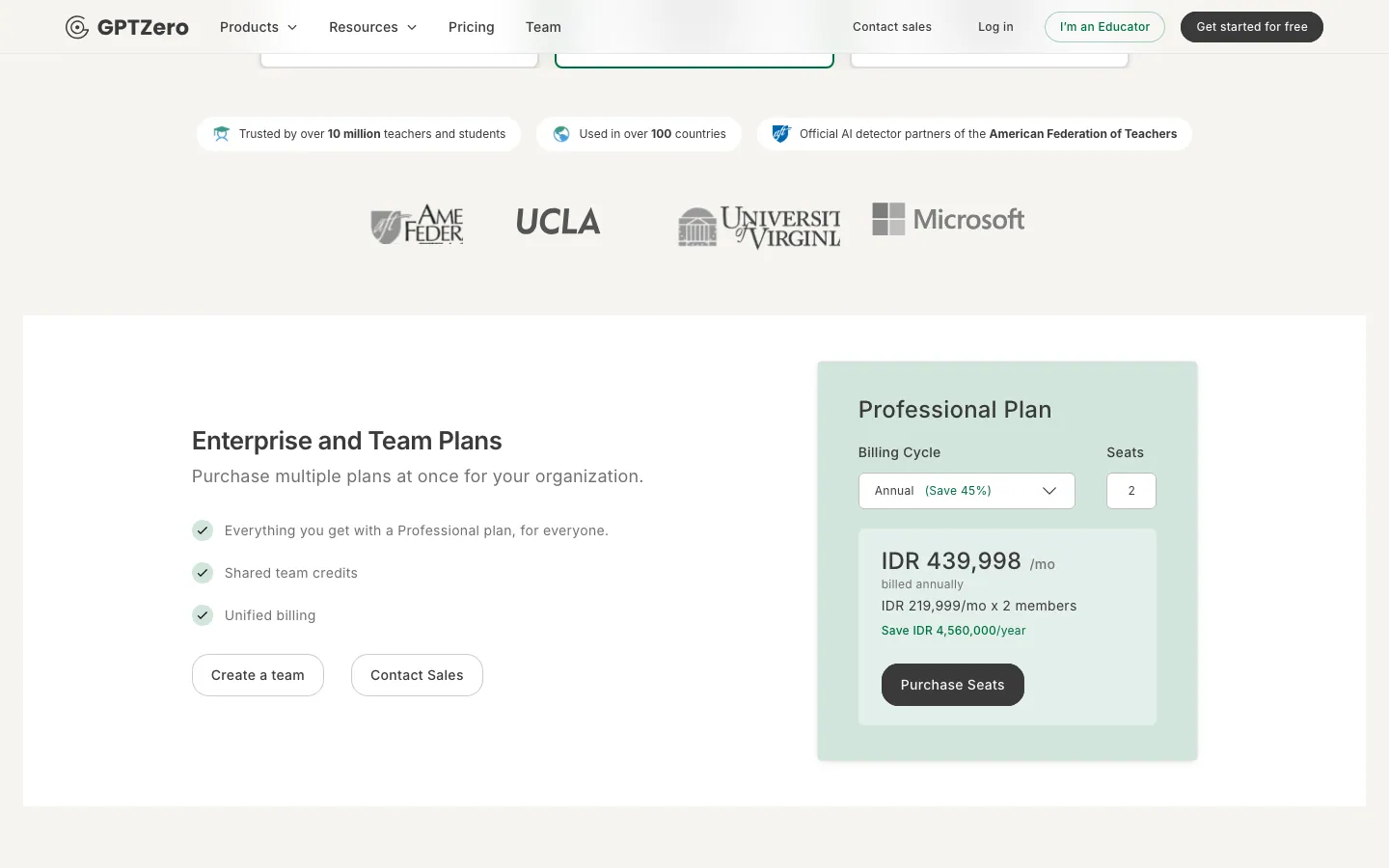Click the Enterprise and Team Plans heading
1389x868 pixels.
click(347, 441)
